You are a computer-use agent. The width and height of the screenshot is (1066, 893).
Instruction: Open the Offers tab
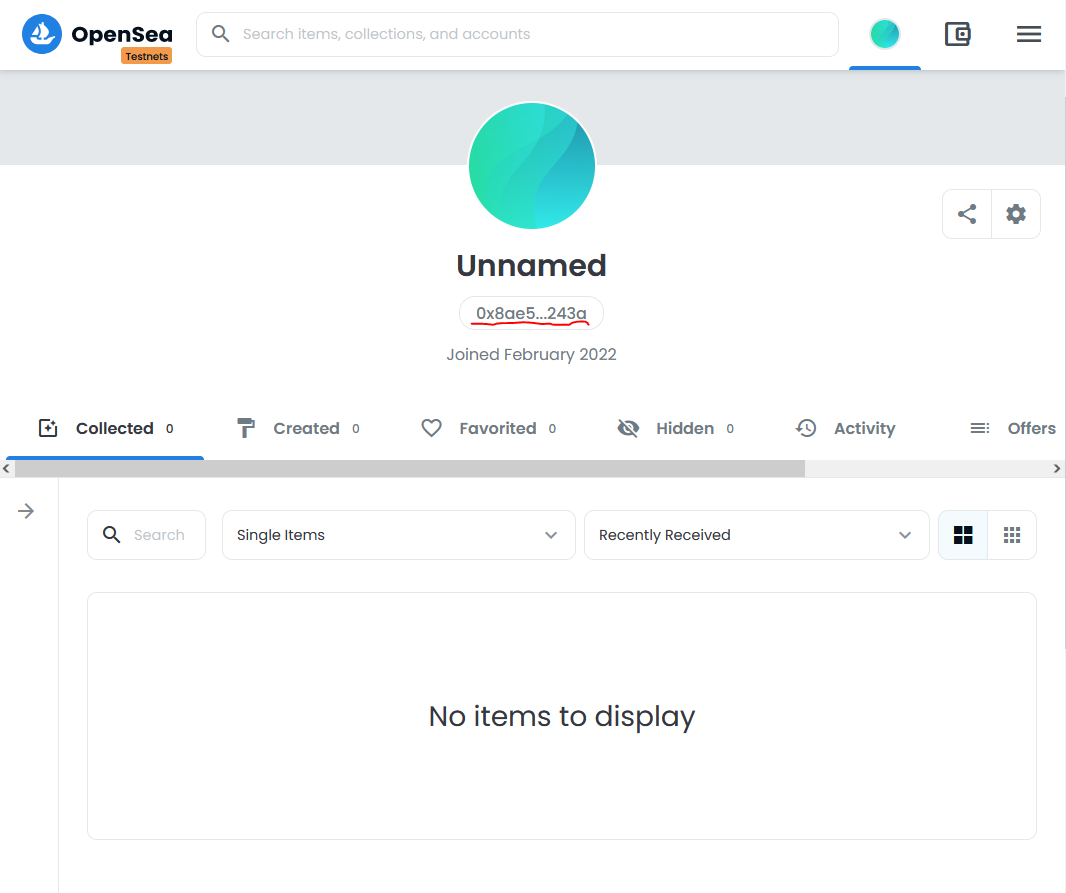(x=1013, y=428)
